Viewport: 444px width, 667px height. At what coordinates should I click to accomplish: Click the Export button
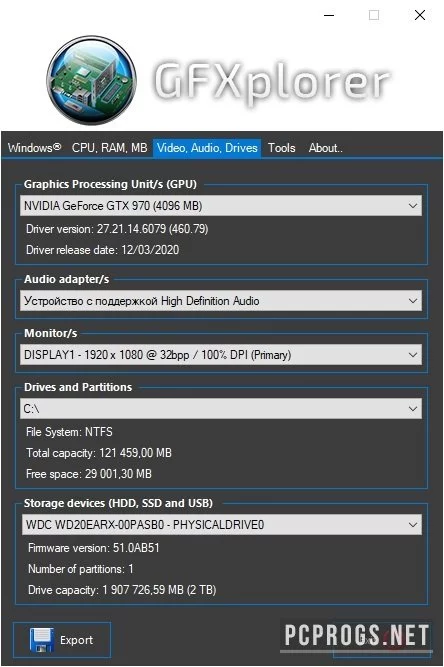(x=62, y=640)
